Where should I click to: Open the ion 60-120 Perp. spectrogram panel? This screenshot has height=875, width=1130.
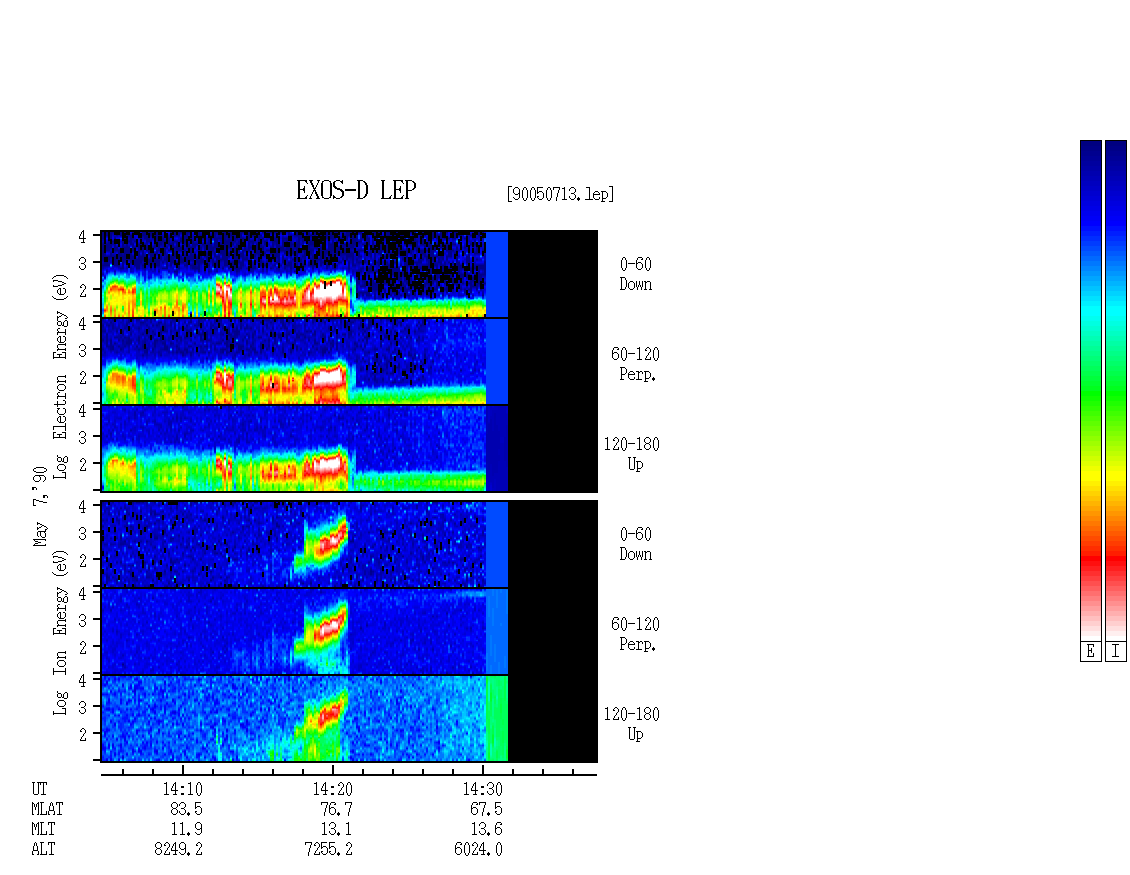349,631
